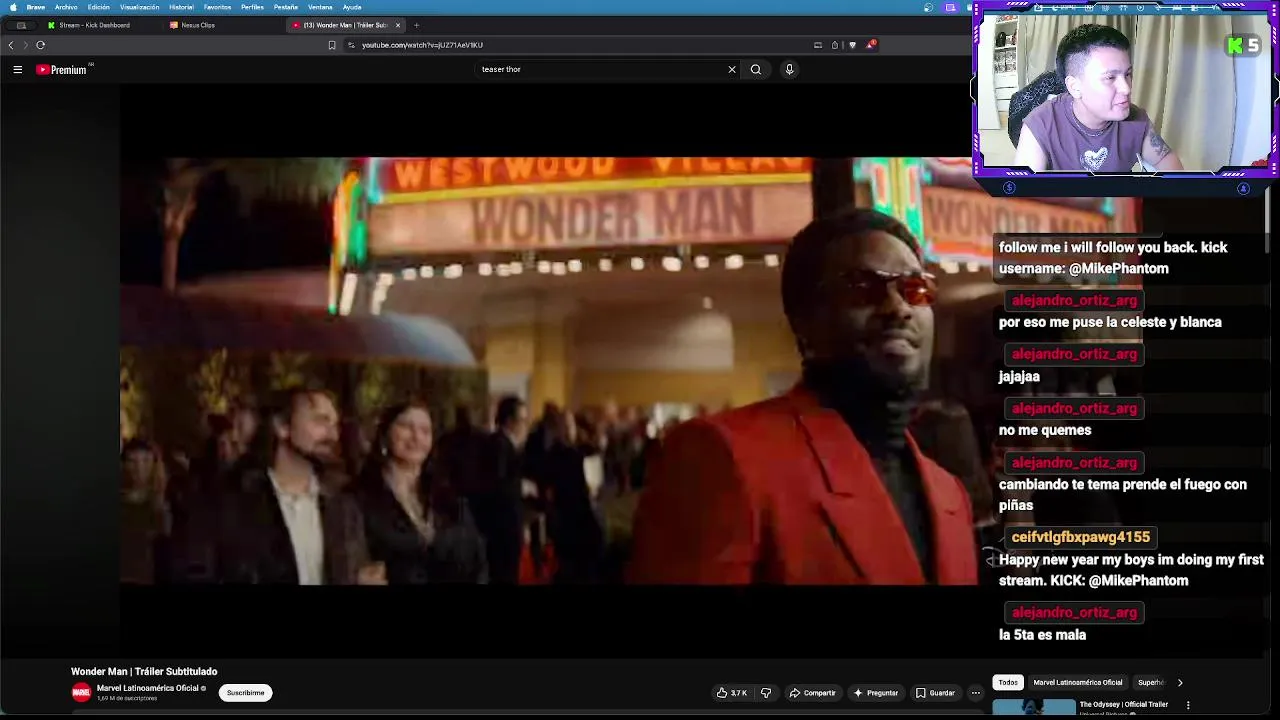Select the Wonder Man trailer tab

tap(345, 25)
